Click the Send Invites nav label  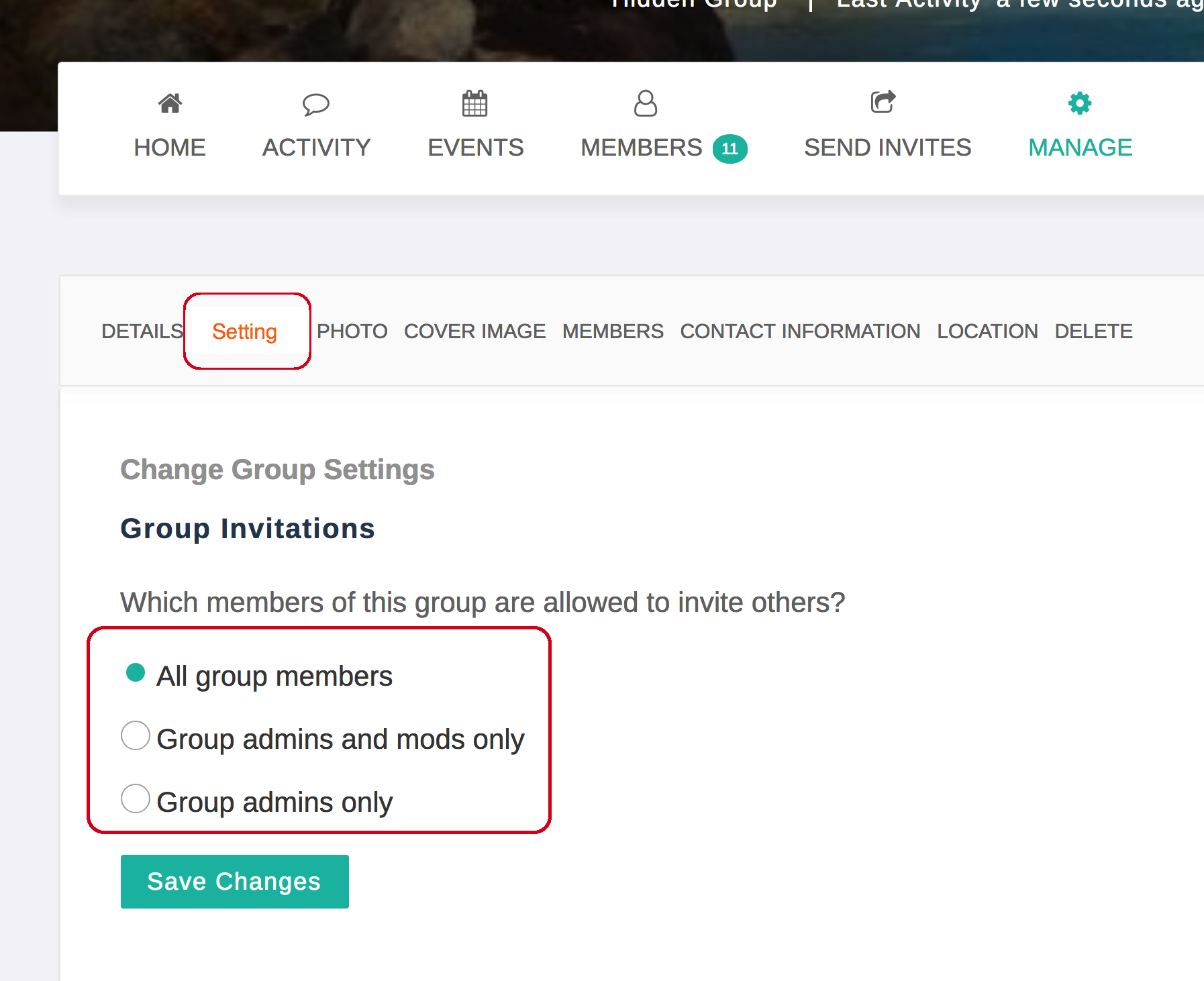(x=887, y=148)
